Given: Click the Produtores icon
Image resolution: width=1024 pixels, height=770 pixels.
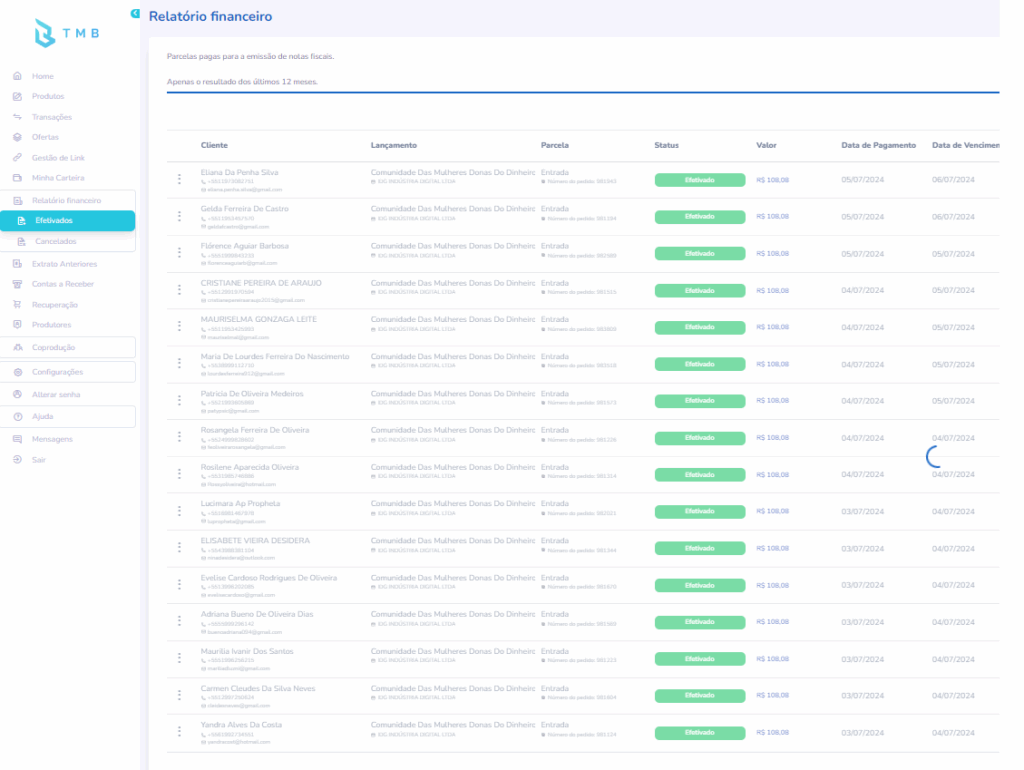Looking at the screenshot, I should 18,325.
